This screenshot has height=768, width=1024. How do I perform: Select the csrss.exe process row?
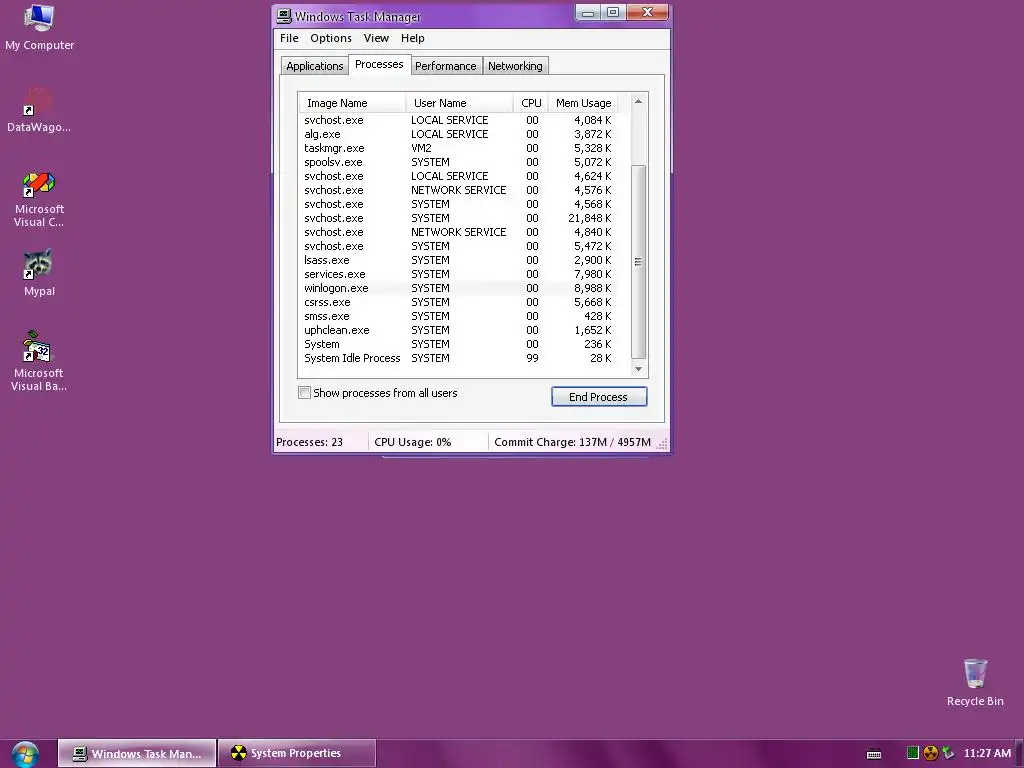coord(458,302)
